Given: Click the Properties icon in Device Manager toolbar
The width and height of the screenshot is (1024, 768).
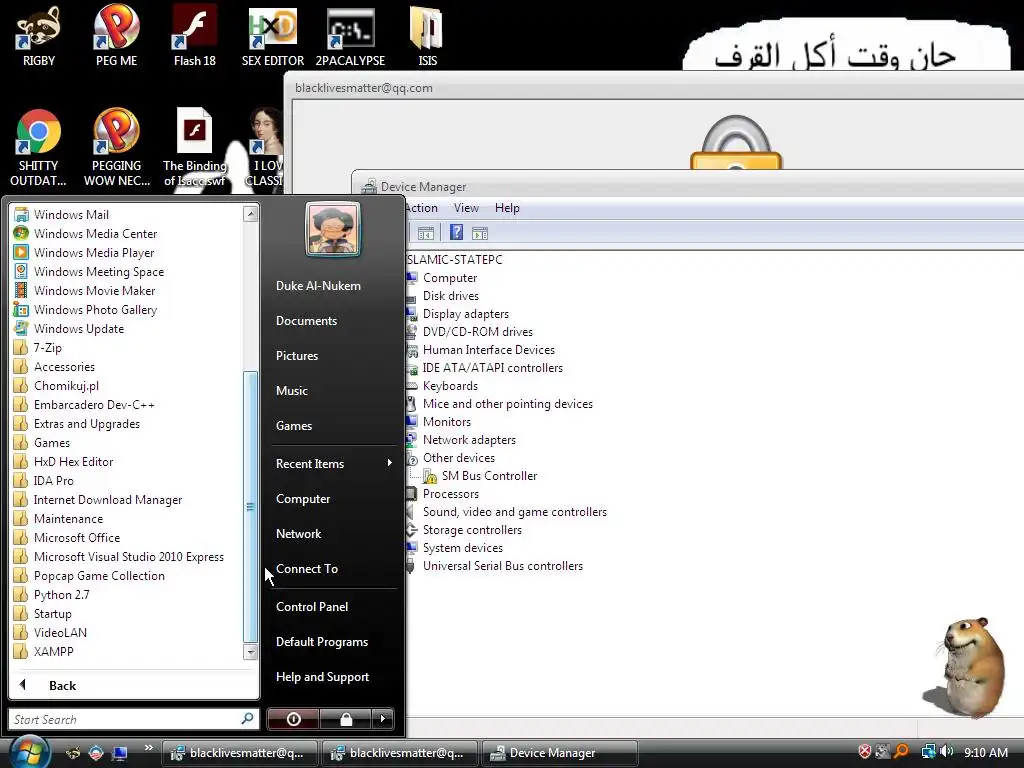Looking at the screenshot, I should coord(426,233).
